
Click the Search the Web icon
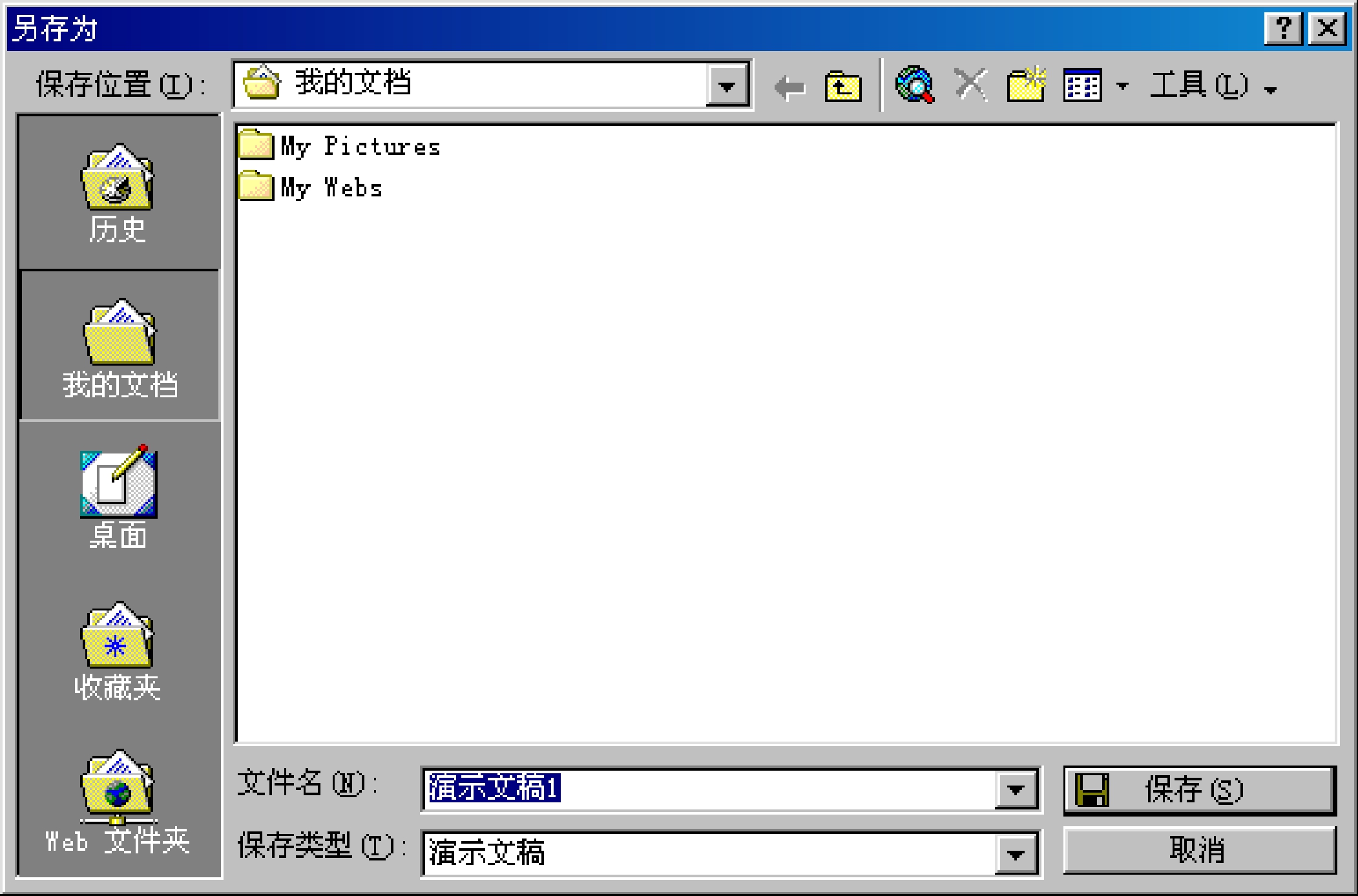(x=914, y=85)
